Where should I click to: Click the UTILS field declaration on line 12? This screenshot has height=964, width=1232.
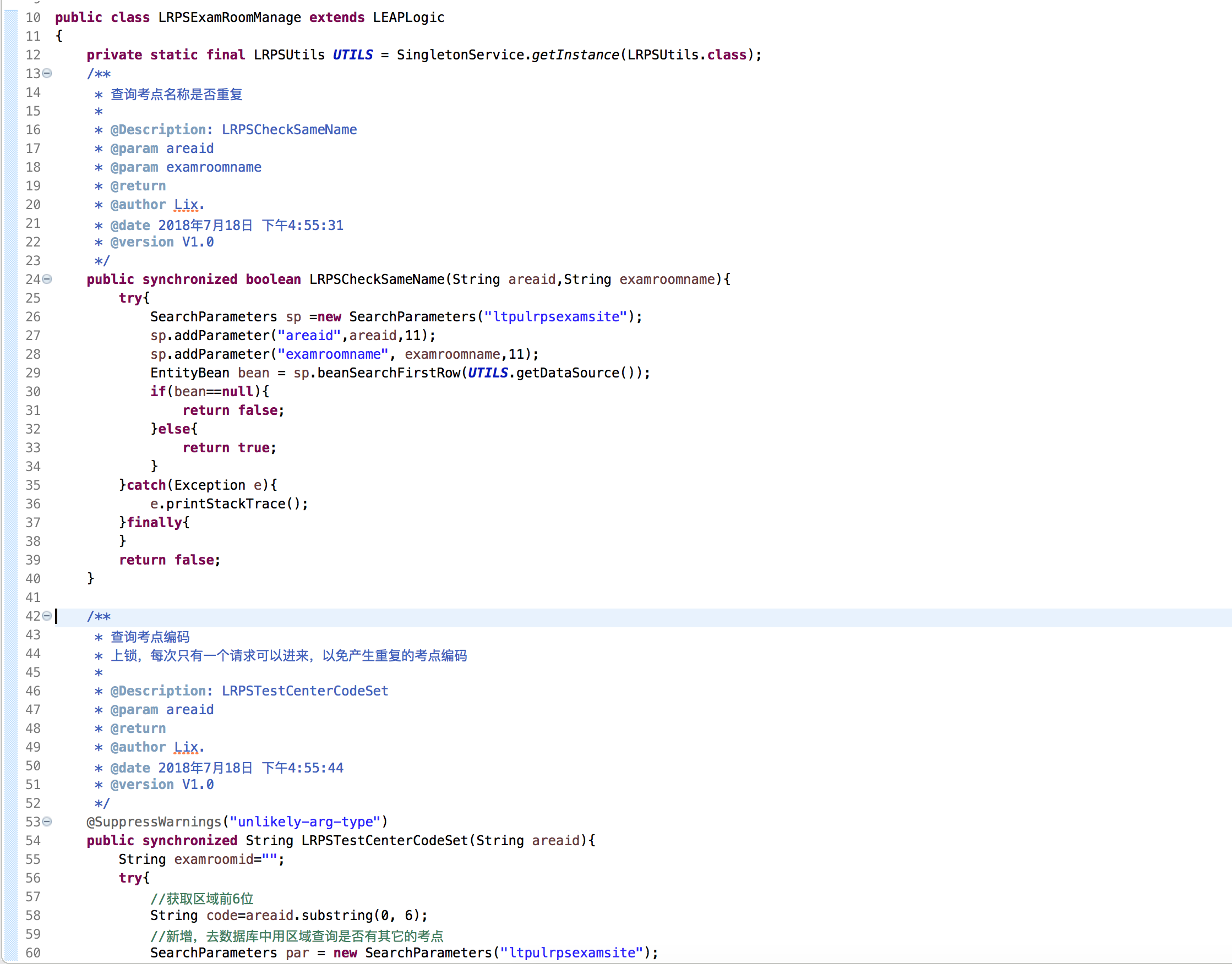pyautogui.click(x=353, y=54)
